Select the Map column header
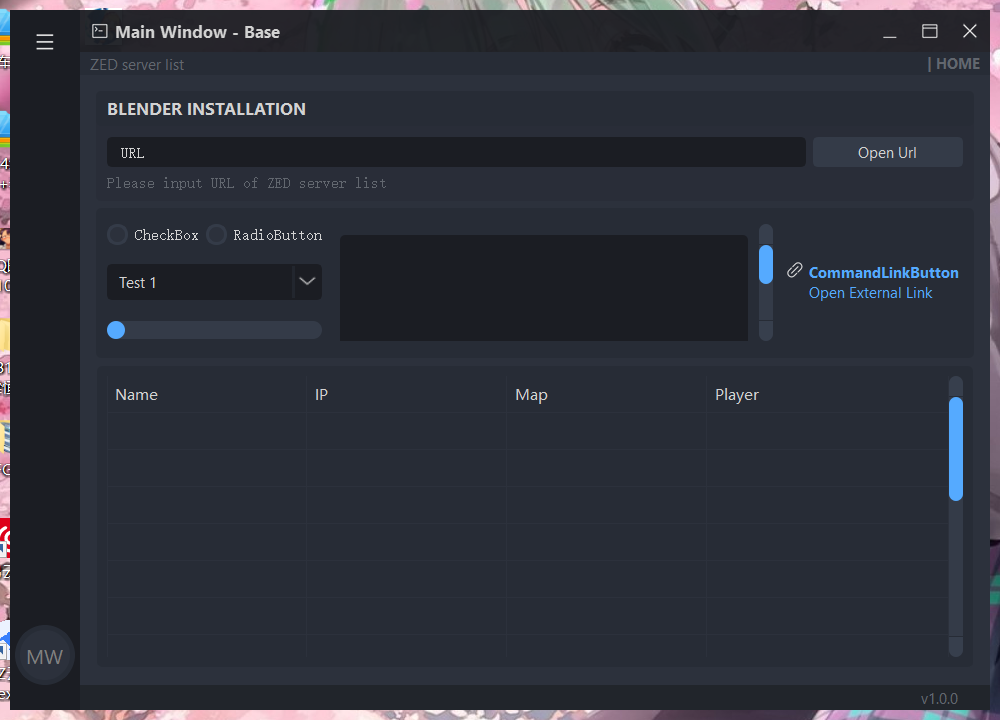The image size is (1000, 720). coord(531,395)
